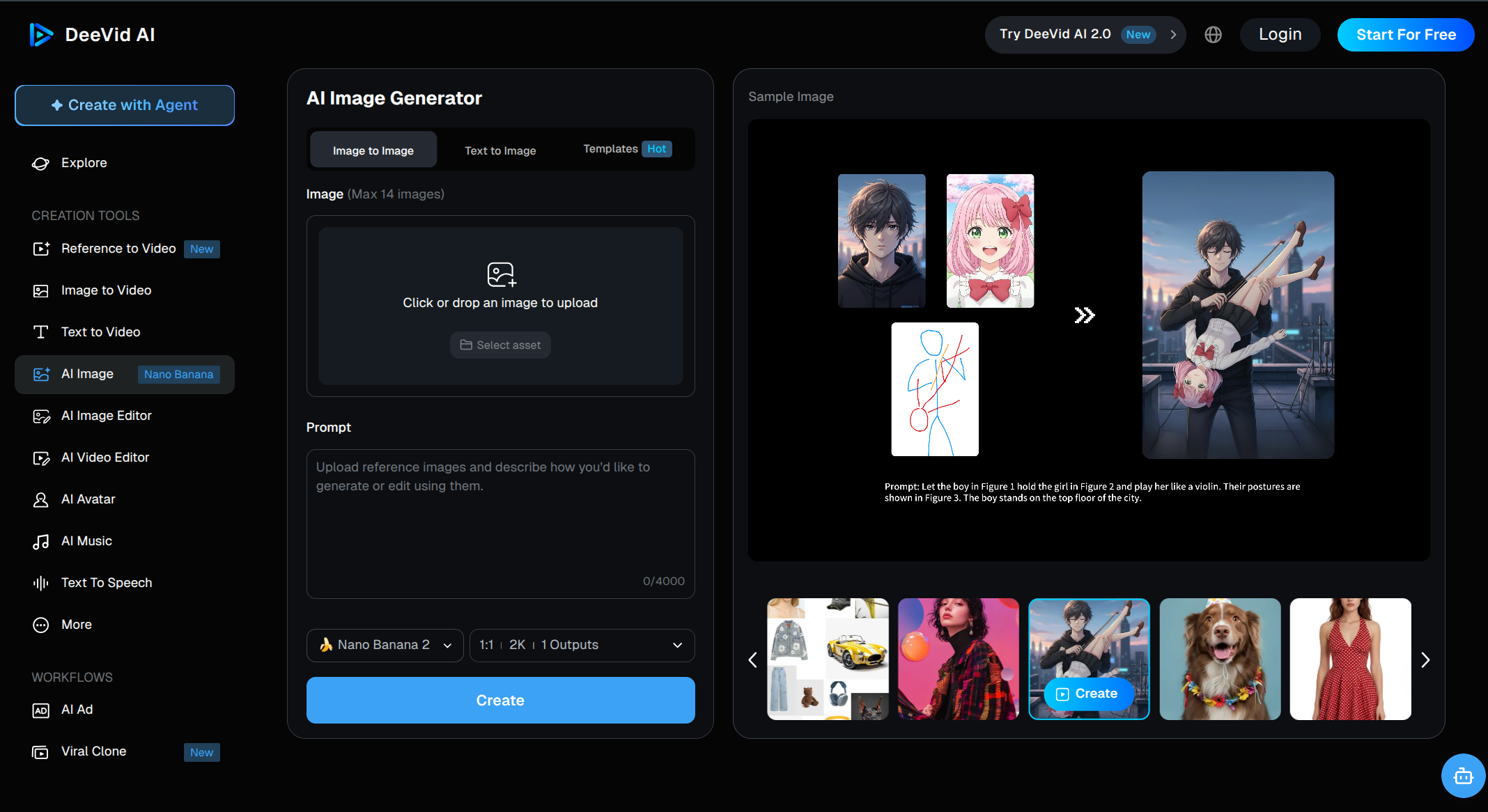Switch to the Image to Image tab
Image resolution: width=1488 pixels, height=812 pixels.
point(373,150)
